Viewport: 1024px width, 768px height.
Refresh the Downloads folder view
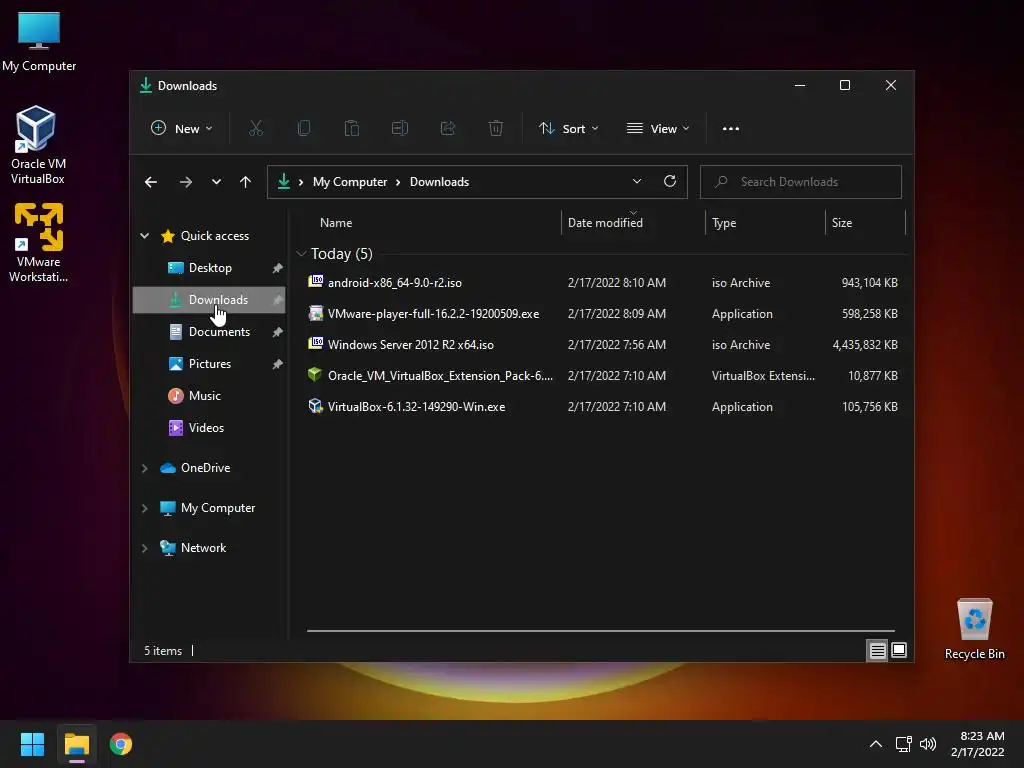[669, 182]
